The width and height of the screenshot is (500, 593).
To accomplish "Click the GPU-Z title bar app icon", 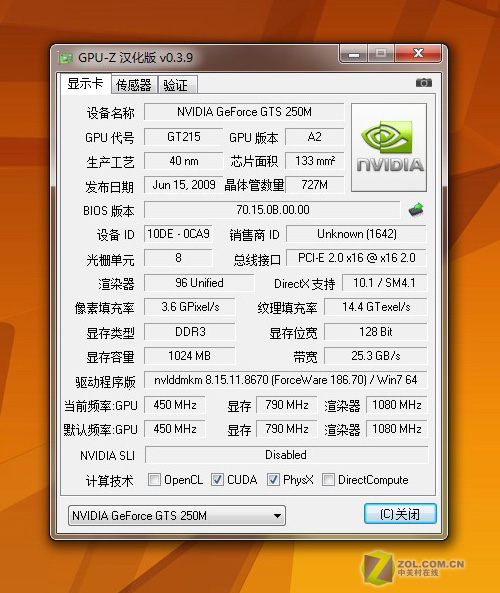I will click(x=65, y=58).
